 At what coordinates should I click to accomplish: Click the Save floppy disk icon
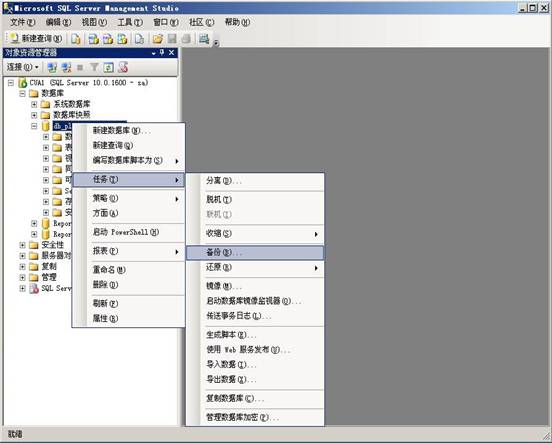pyautogui.click(x=172, y=38)
